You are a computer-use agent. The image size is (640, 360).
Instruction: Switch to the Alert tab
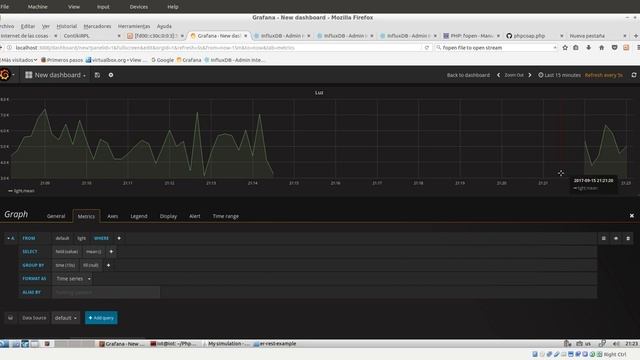coord(195,216)
